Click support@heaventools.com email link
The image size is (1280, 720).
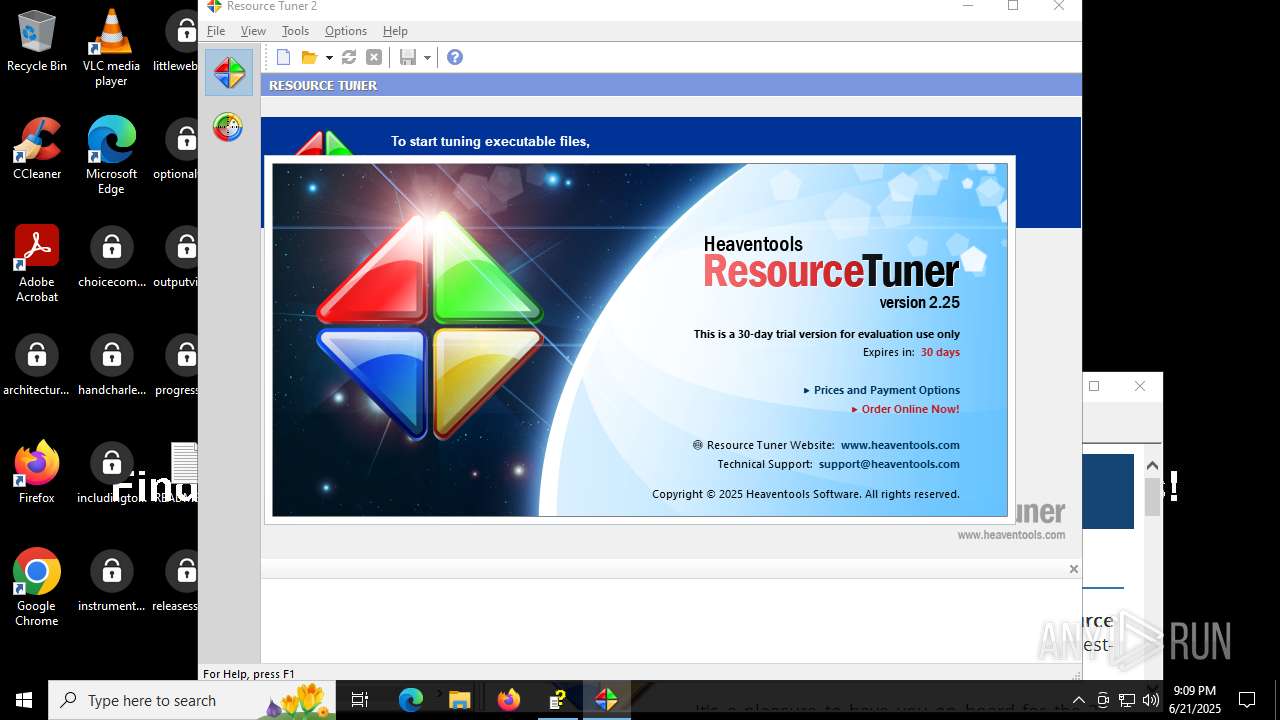tap(889, 464)
